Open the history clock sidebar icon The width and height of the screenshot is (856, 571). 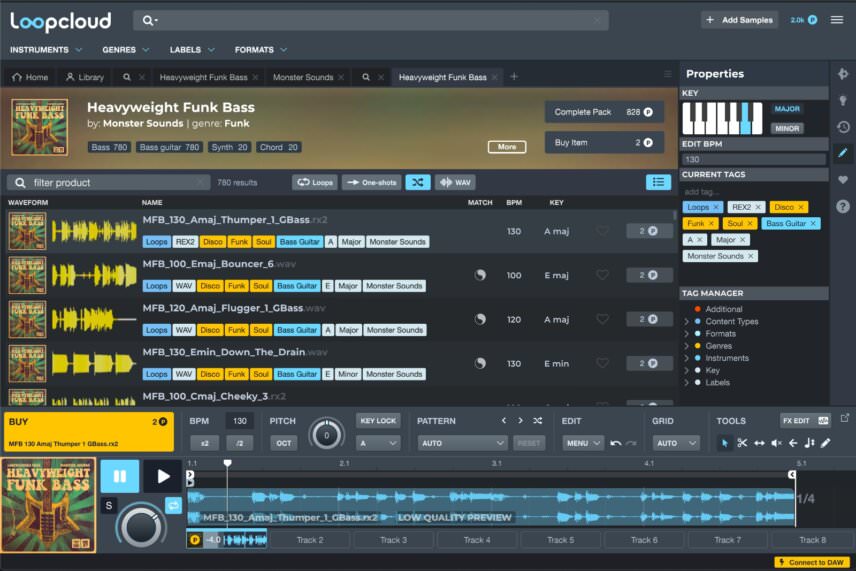click(x=843, y=127)
